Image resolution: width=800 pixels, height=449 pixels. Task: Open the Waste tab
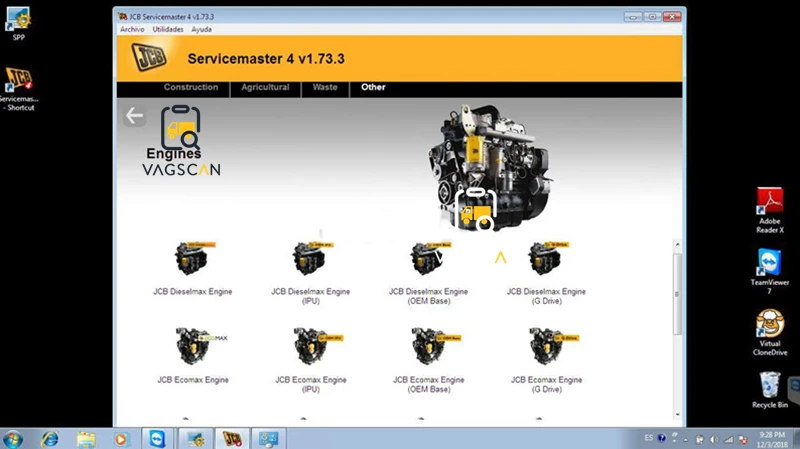click(325, 87)
